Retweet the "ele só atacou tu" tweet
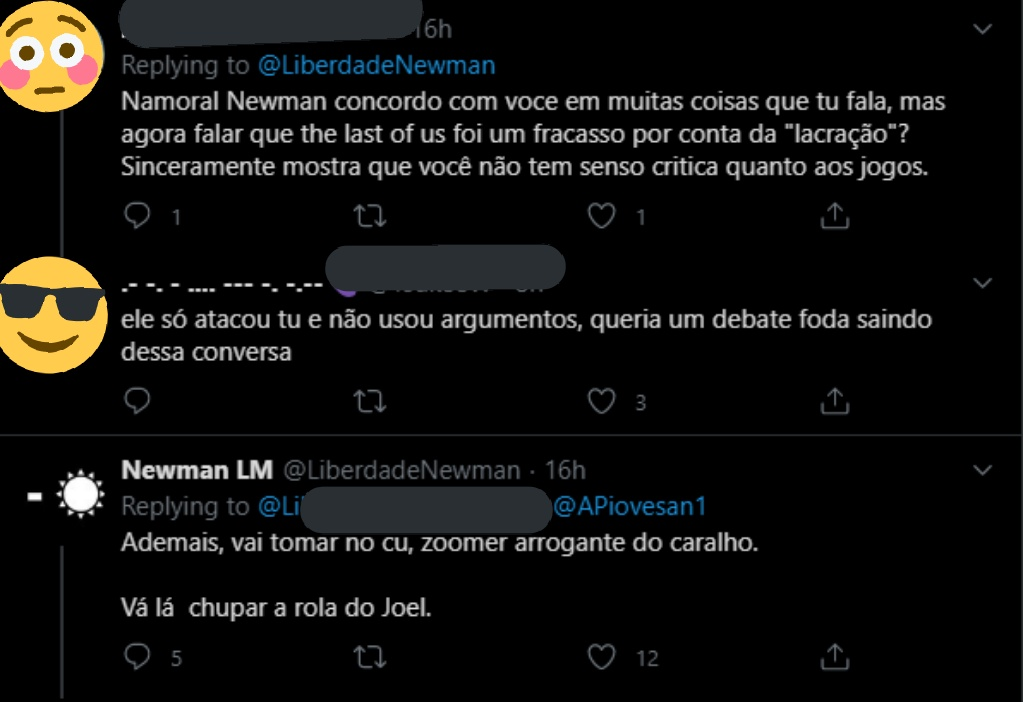1023x702 pixels. [370, 401]
